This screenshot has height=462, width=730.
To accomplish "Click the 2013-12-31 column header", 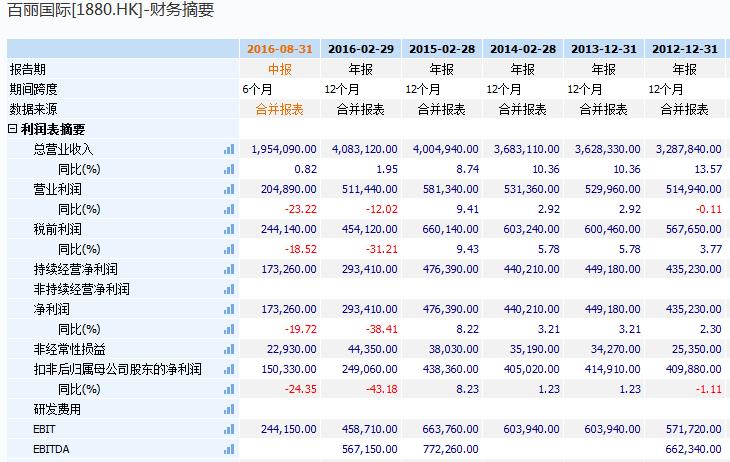I will 604,49.
